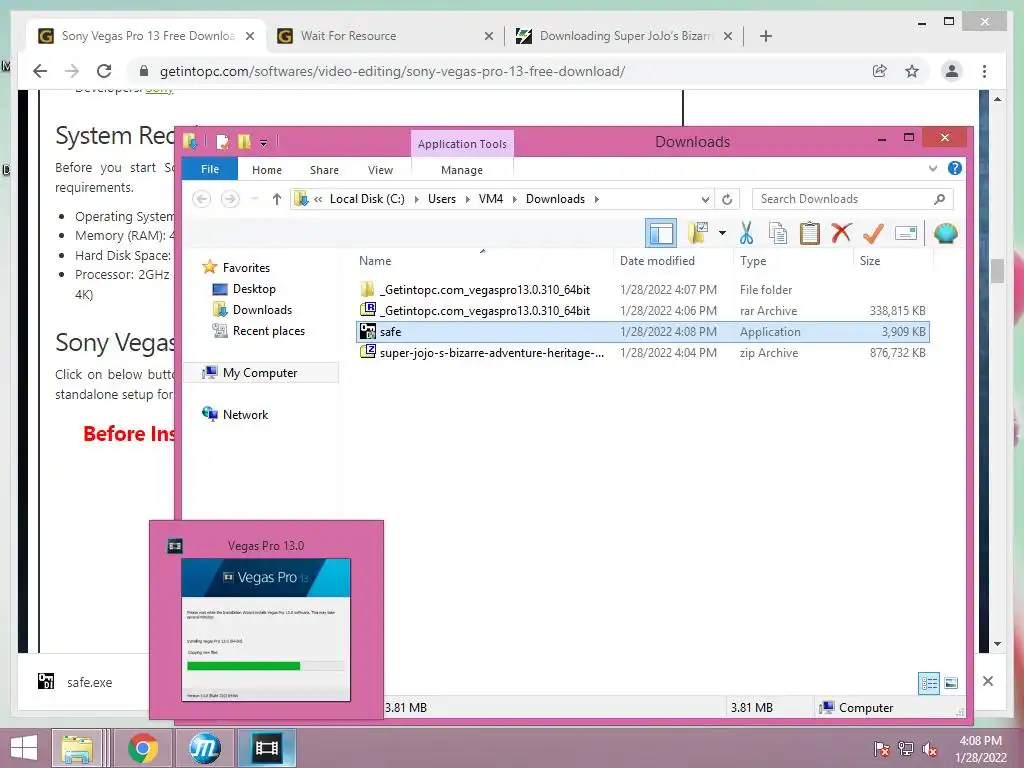Expand the ribbon with the chevron
Screen dimensions: 1024x768
click(933, 168)
